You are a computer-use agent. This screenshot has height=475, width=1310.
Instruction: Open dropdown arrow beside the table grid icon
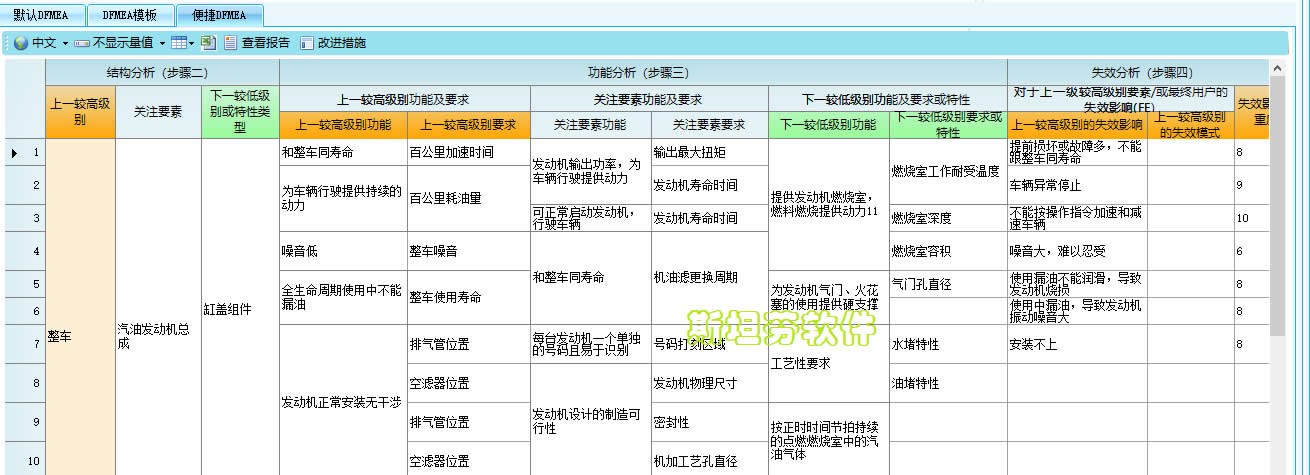[191, 43]
